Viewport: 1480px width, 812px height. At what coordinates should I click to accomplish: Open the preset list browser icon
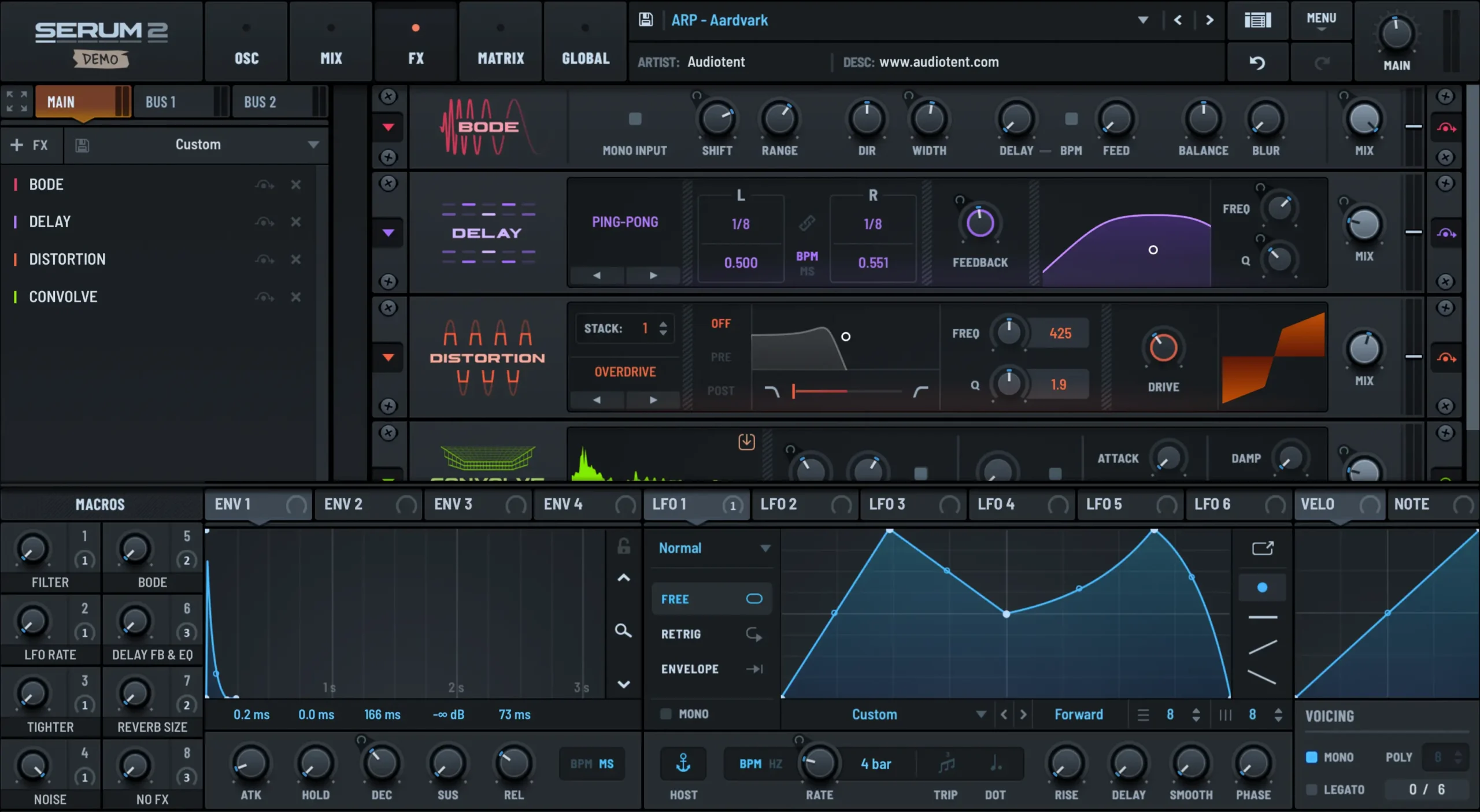point(1258,20)
